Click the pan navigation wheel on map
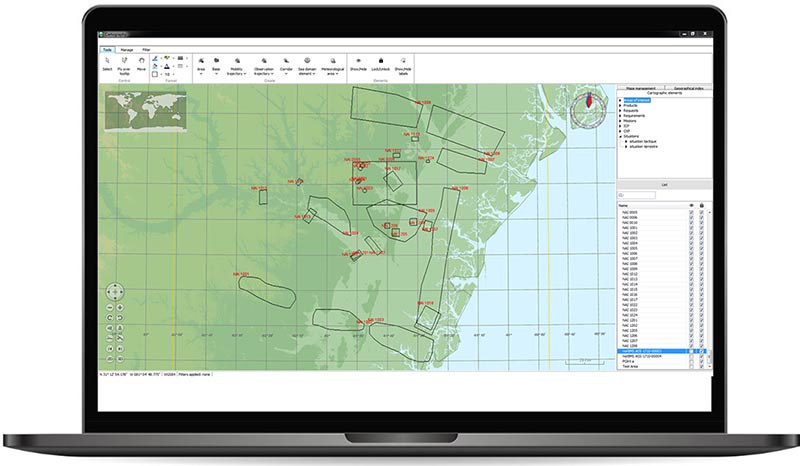Viewport: 800px width, 466px height. click(115, 293)
